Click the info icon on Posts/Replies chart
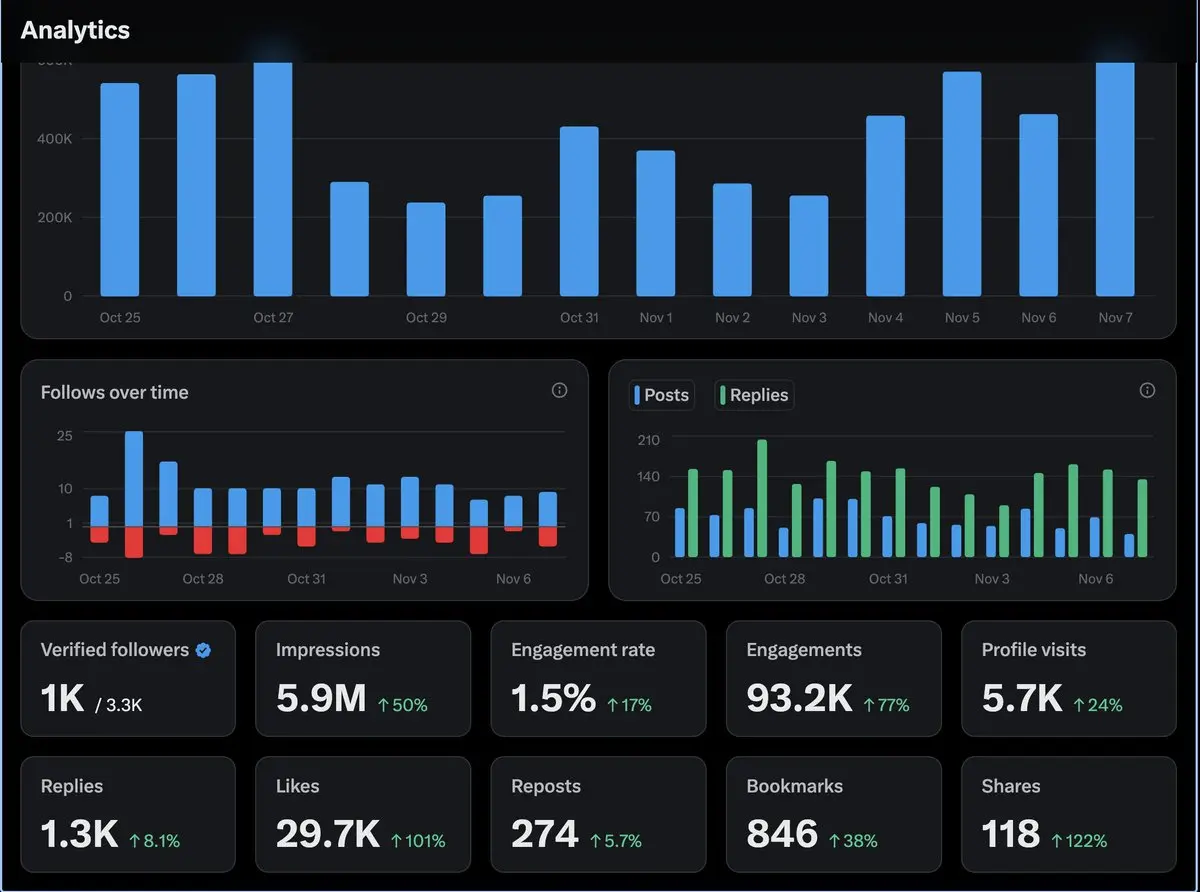Viewport: 1200px width, 892px height. [x=1147, y=391]
